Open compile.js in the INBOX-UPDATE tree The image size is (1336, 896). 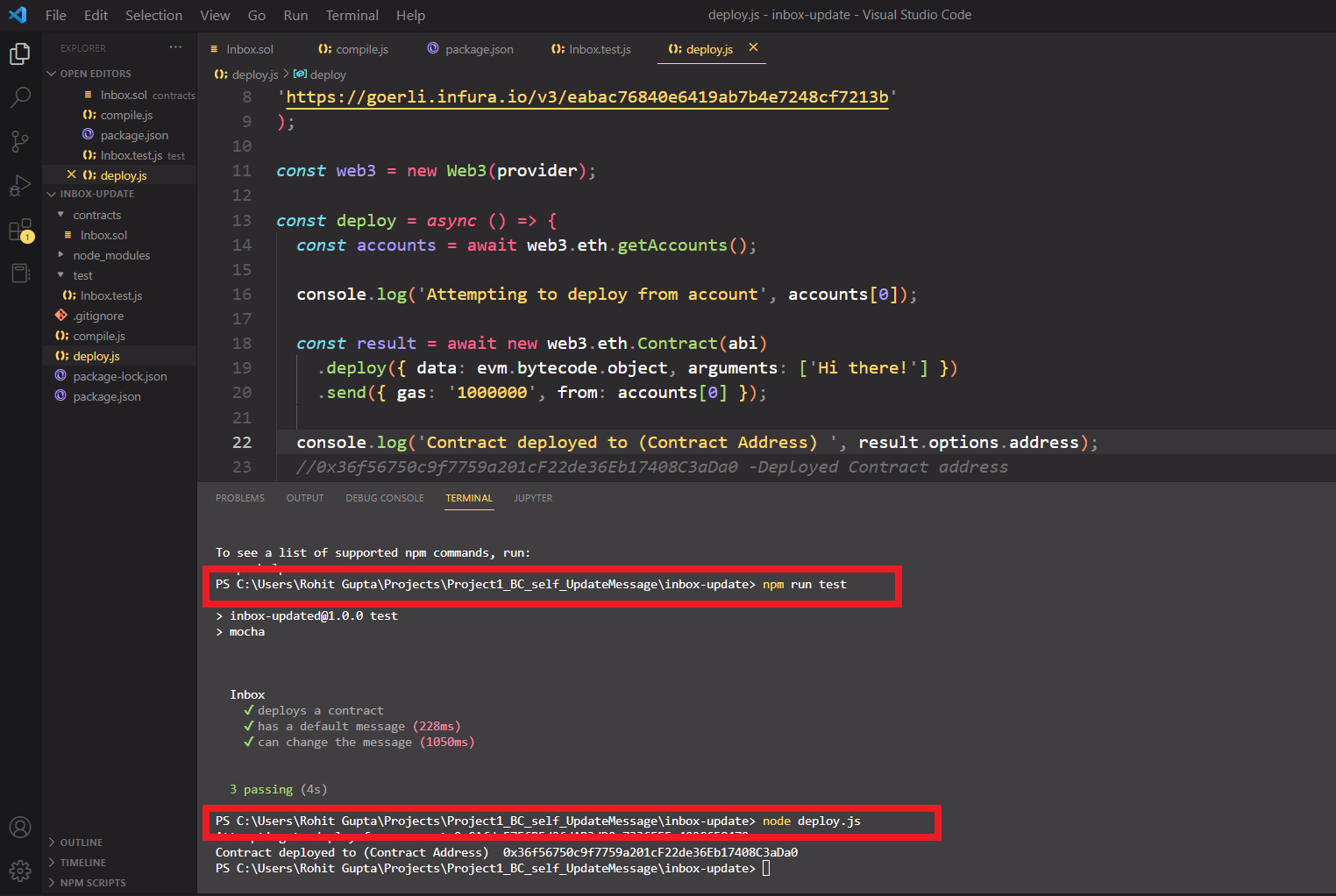click(99, 336)
